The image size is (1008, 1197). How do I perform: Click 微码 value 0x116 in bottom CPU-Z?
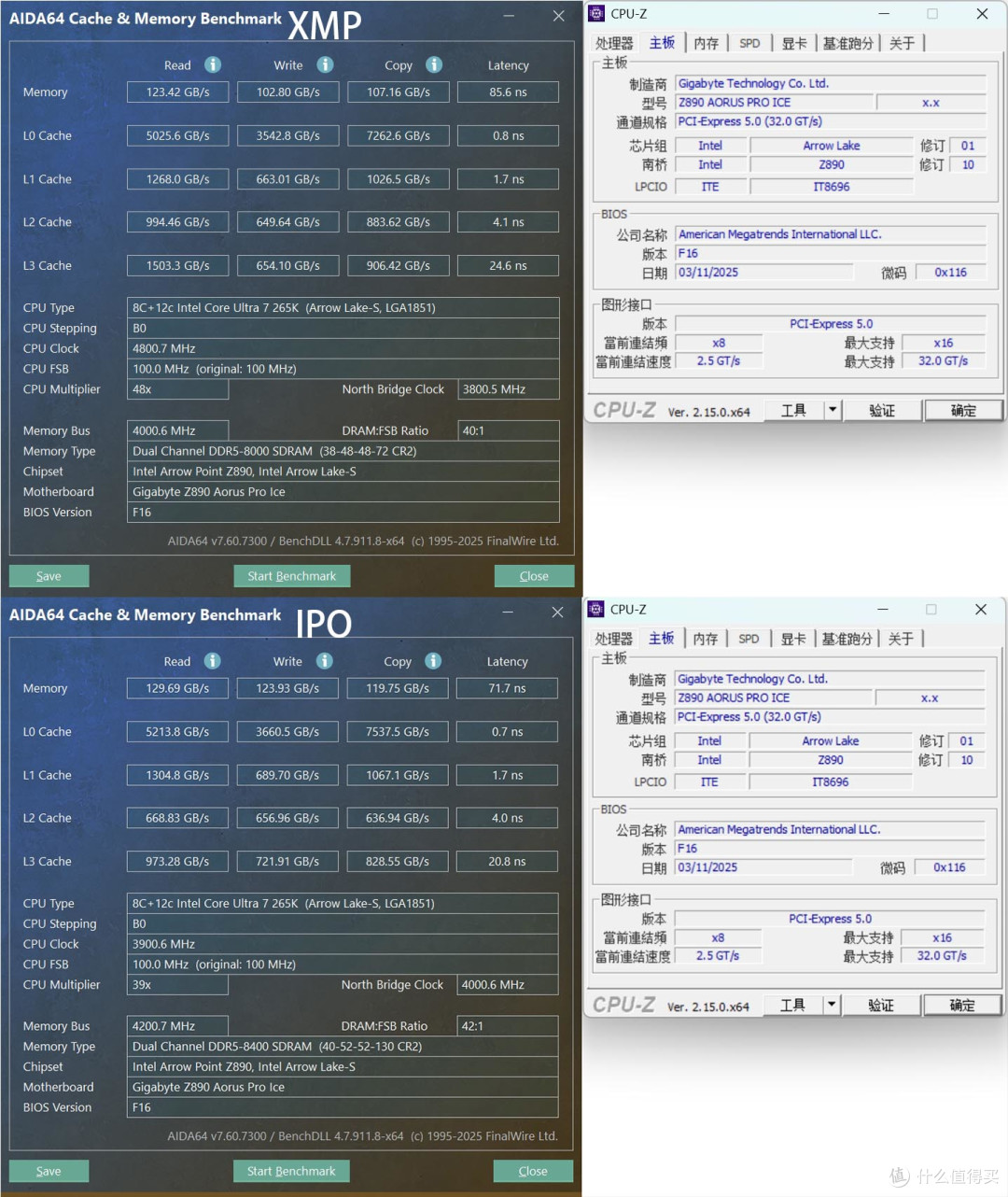pos(949,867)
